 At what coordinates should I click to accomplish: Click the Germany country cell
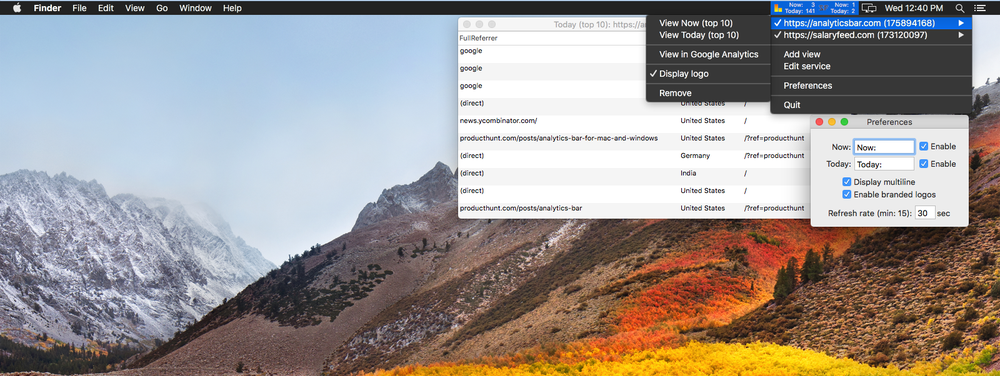(x=695, y=155)
